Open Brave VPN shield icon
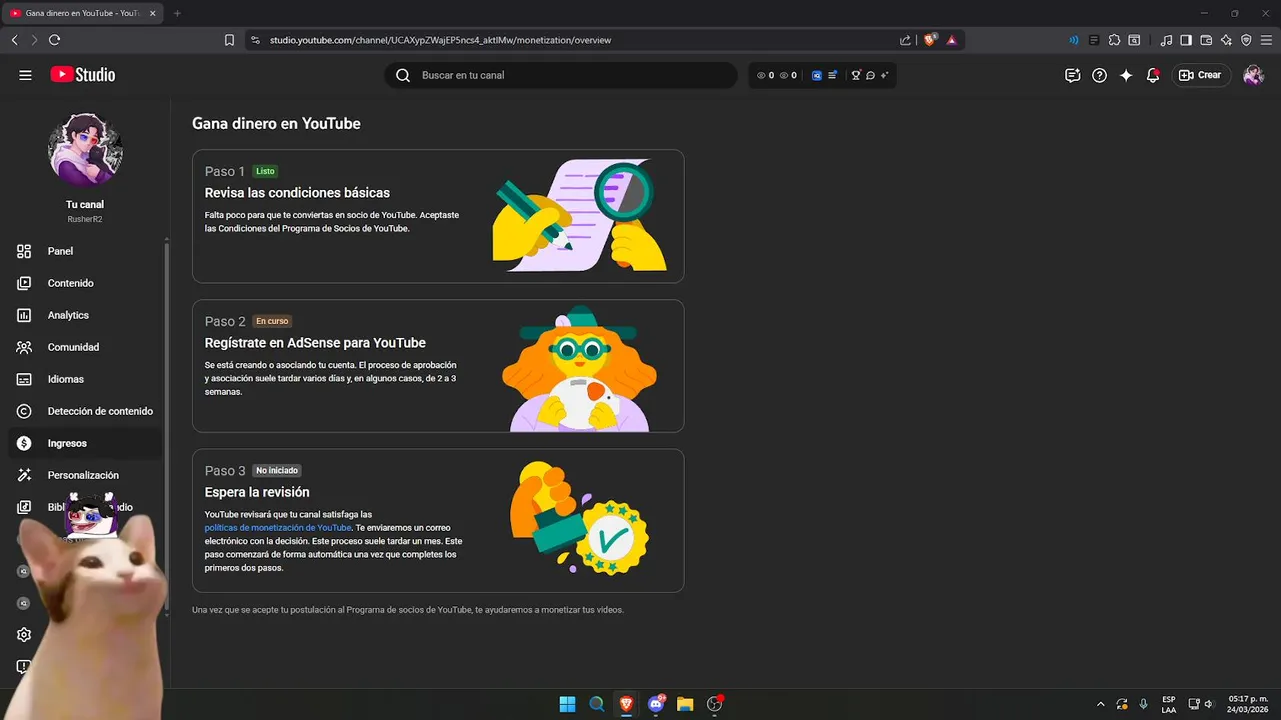This screenshot has width=1281, height=720. [1246, 40]
